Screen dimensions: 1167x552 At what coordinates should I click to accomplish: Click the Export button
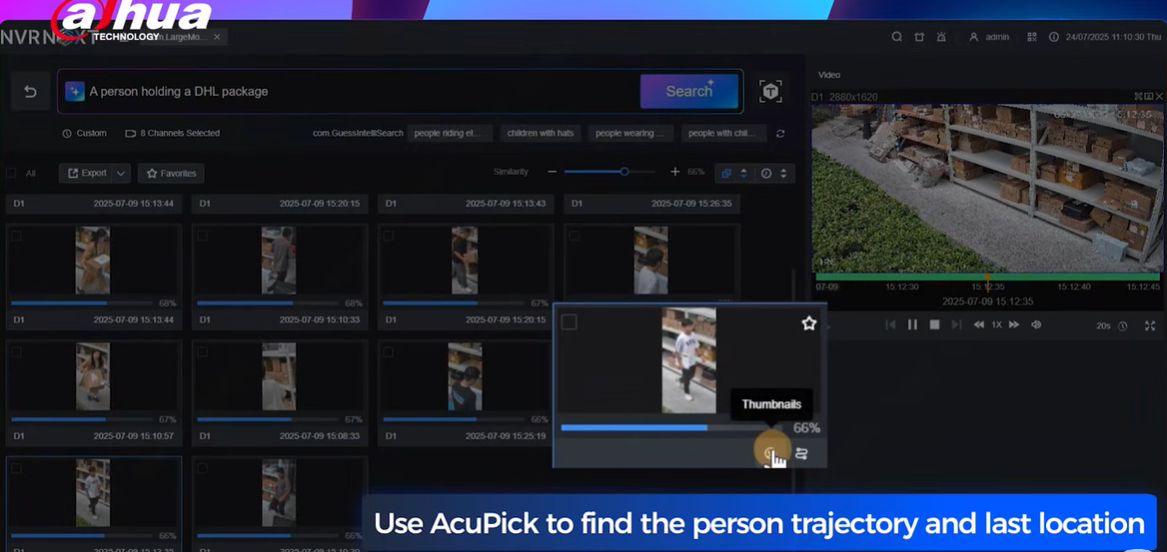click(x=86, y=173)
